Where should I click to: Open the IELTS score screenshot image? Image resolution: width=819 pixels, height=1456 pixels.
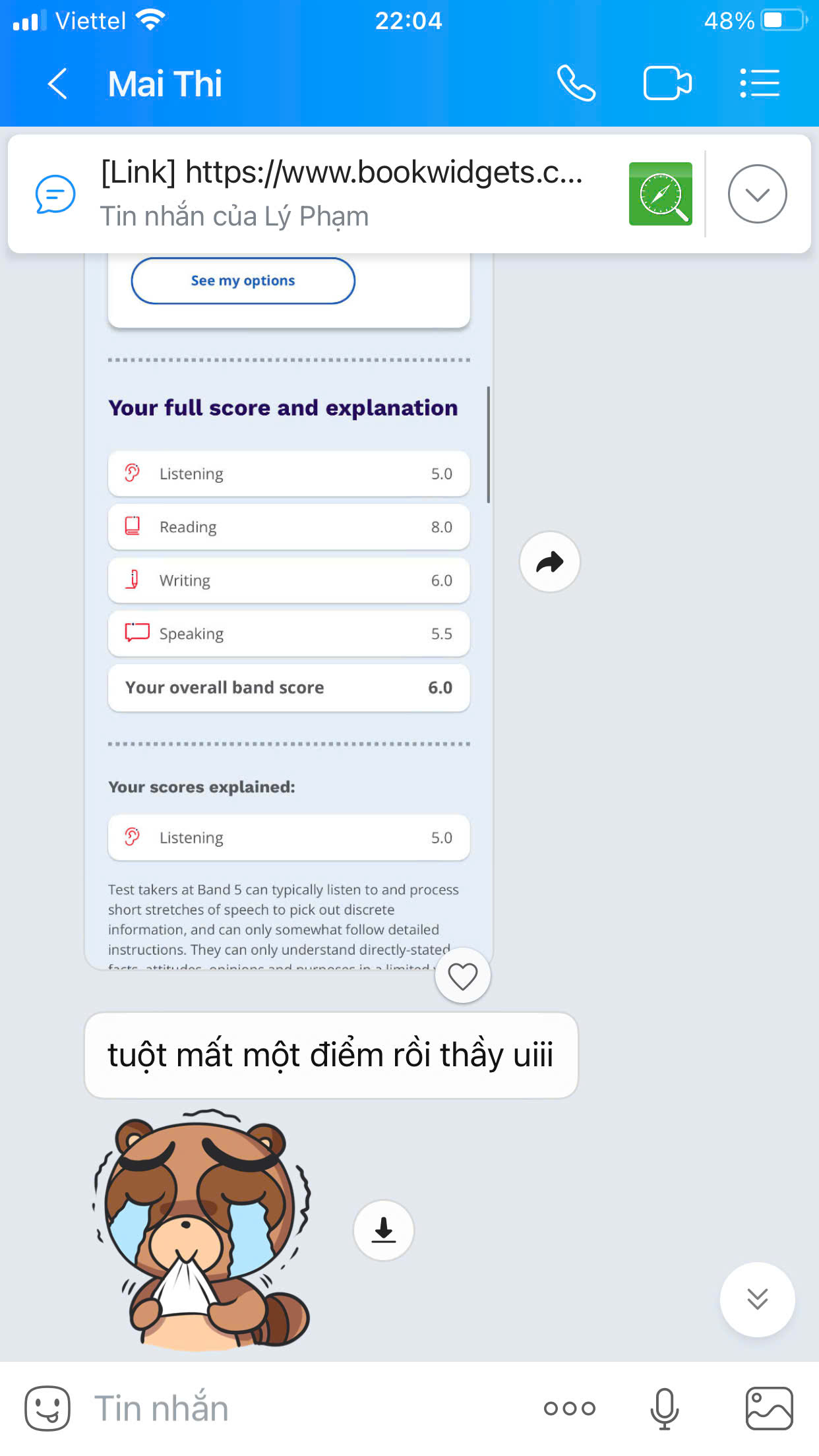coord(289,611)
